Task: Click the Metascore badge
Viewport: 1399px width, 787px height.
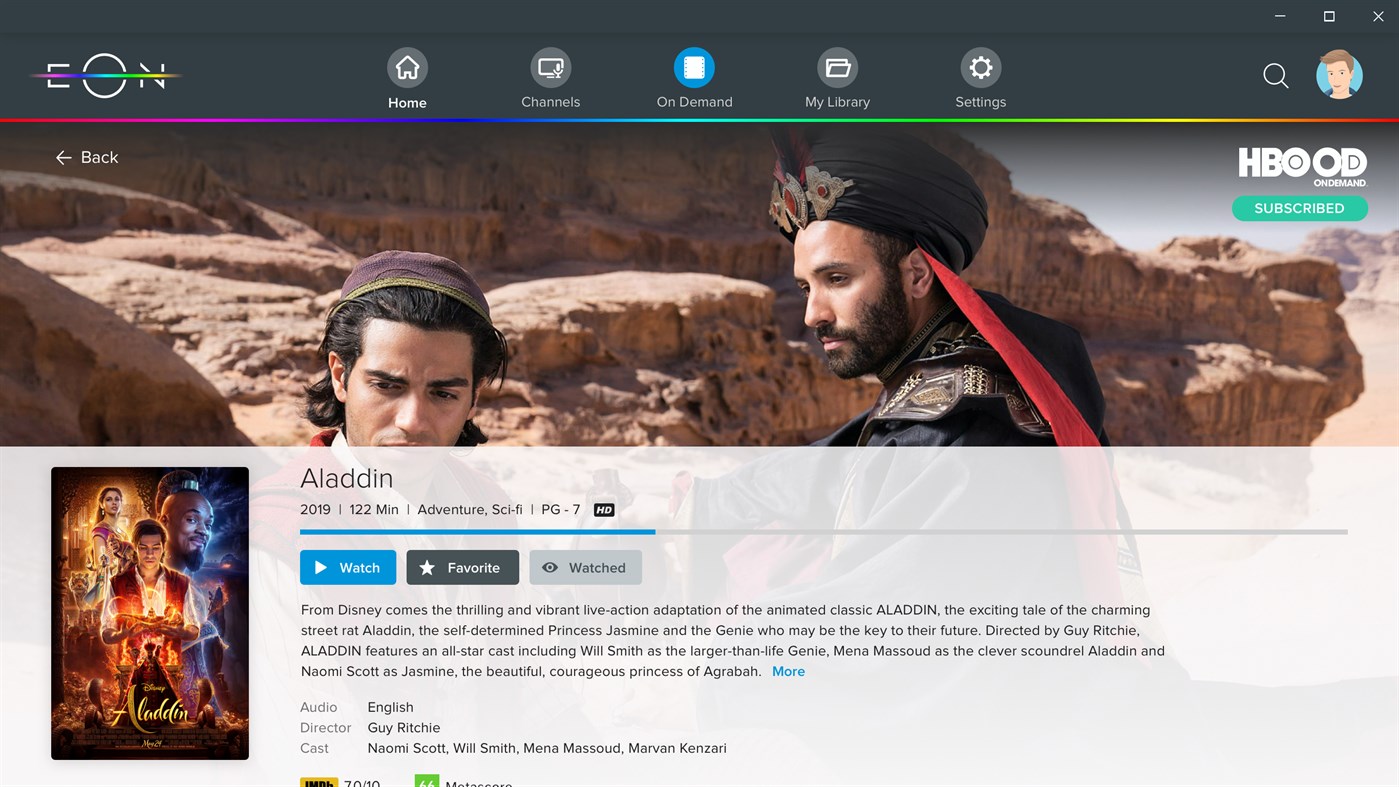Action: coord(427,784)
